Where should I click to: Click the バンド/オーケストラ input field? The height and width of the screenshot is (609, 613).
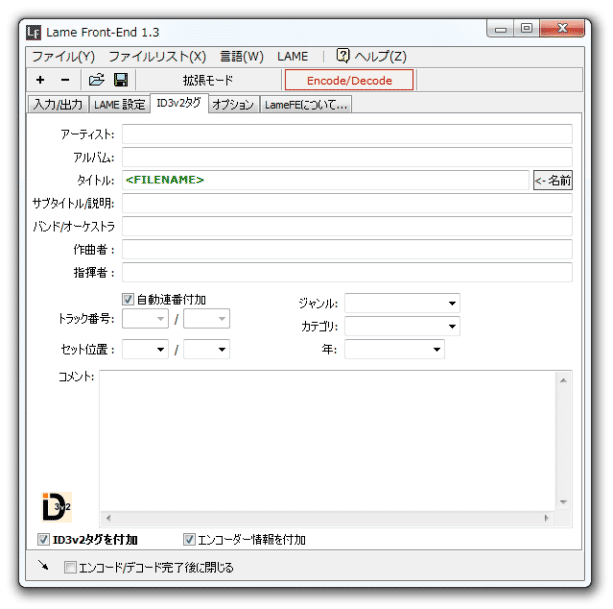pyautogui.click(x=347, y=226)
